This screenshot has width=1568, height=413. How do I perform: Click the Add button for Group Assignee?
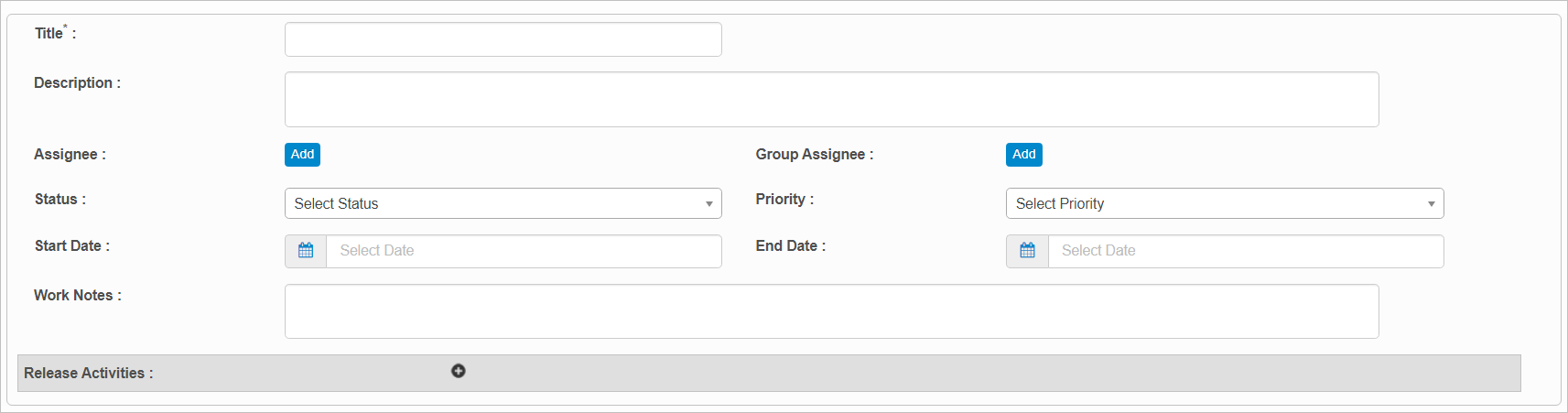coord(1023,155)
